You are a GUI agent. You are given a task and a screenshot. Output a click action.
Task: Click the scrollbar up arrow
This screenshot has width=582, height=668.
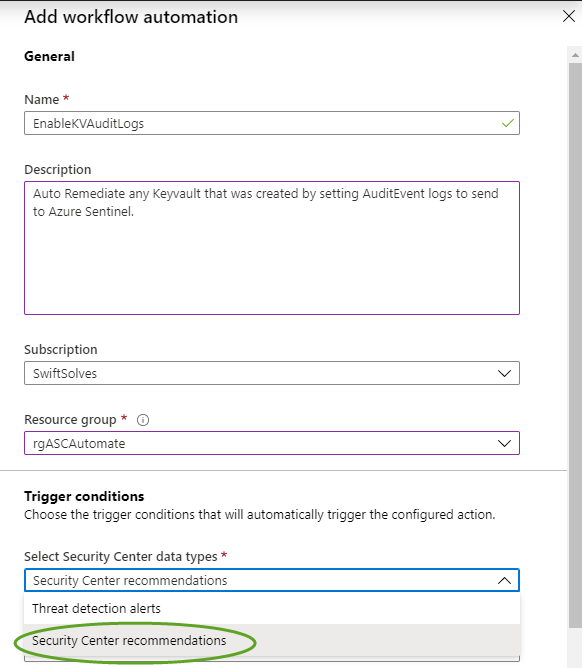(x=575, y=55)
